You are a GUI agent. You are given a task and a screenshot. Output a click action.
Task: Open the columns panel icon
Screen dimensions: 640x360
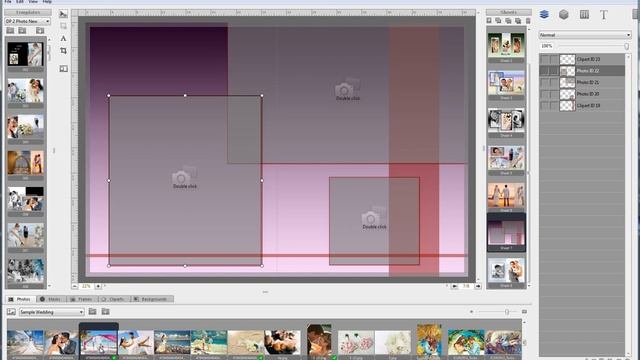coord(584,15)
